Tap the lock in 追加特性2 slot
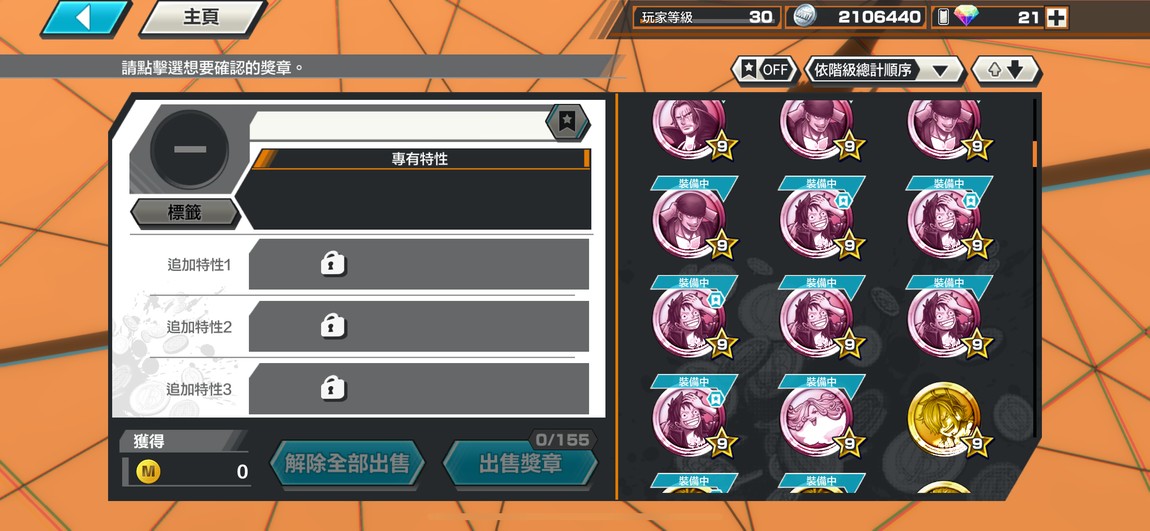This screenshot has height=531, width=1150. [x=333, y=326]
